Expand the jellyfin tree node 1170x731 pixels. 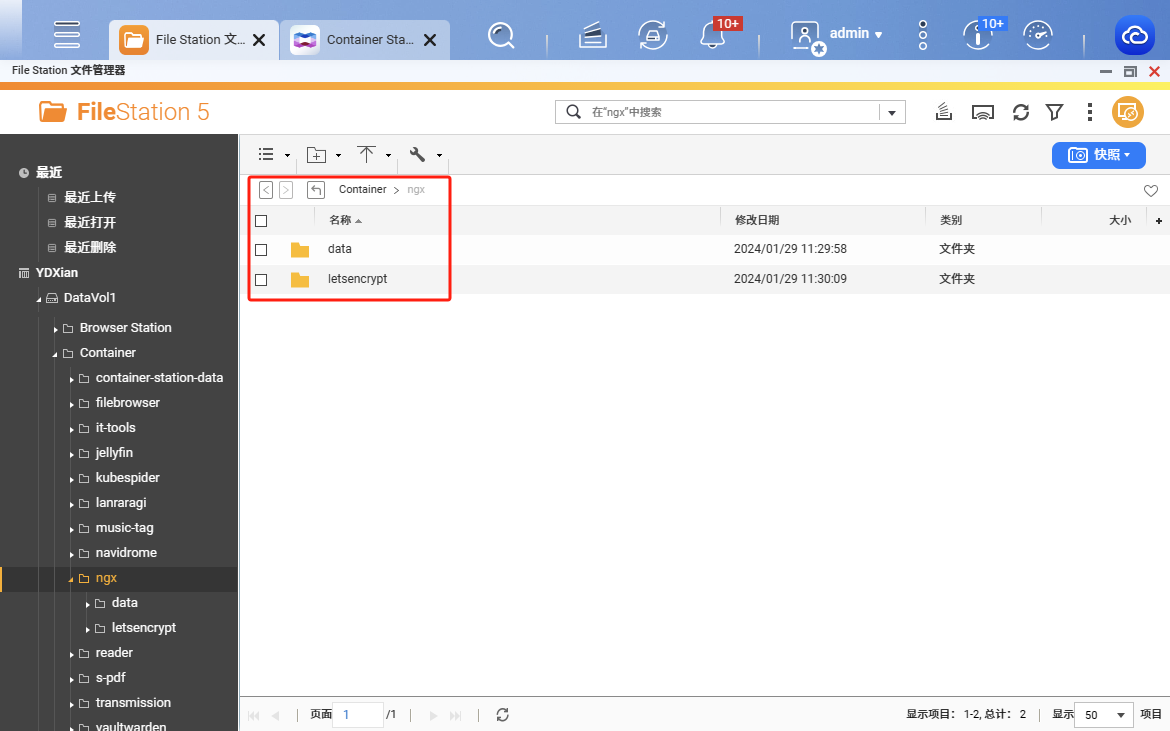point(72,454)
